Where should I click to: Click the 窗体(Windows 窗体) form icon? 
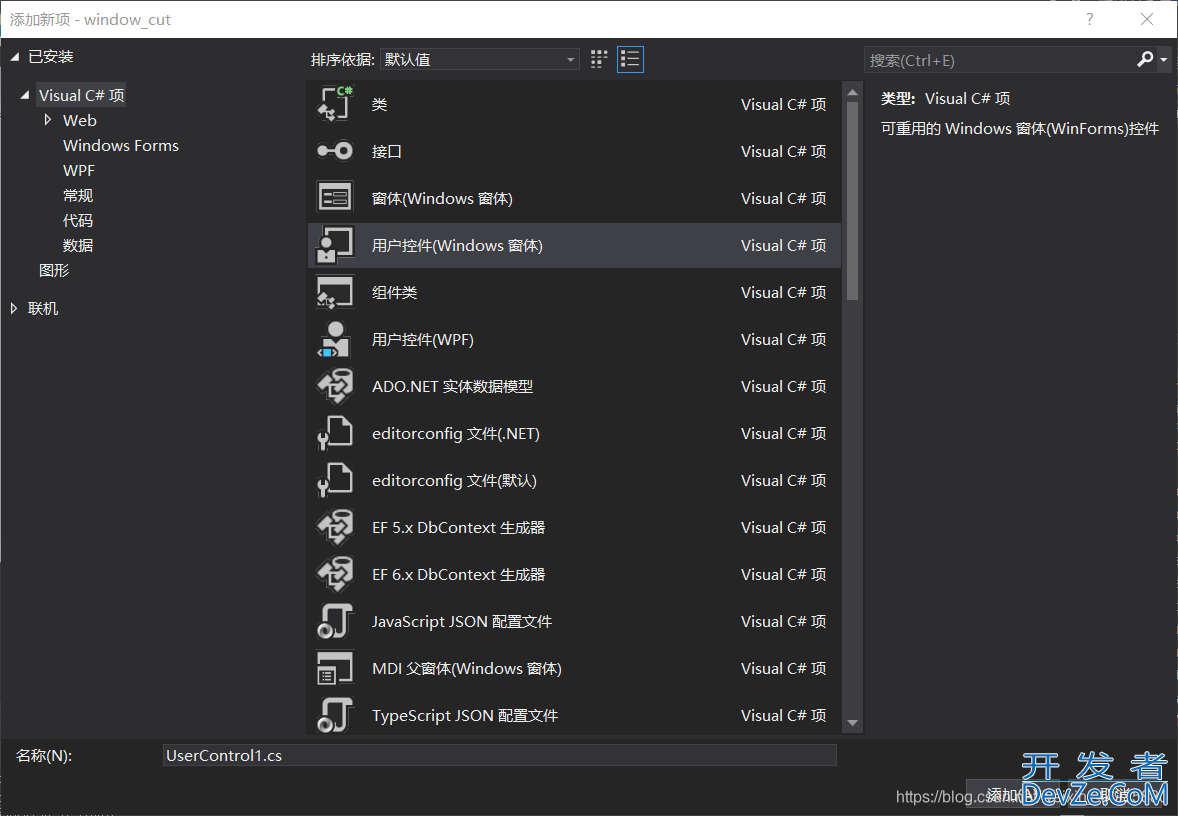point(335,198)
